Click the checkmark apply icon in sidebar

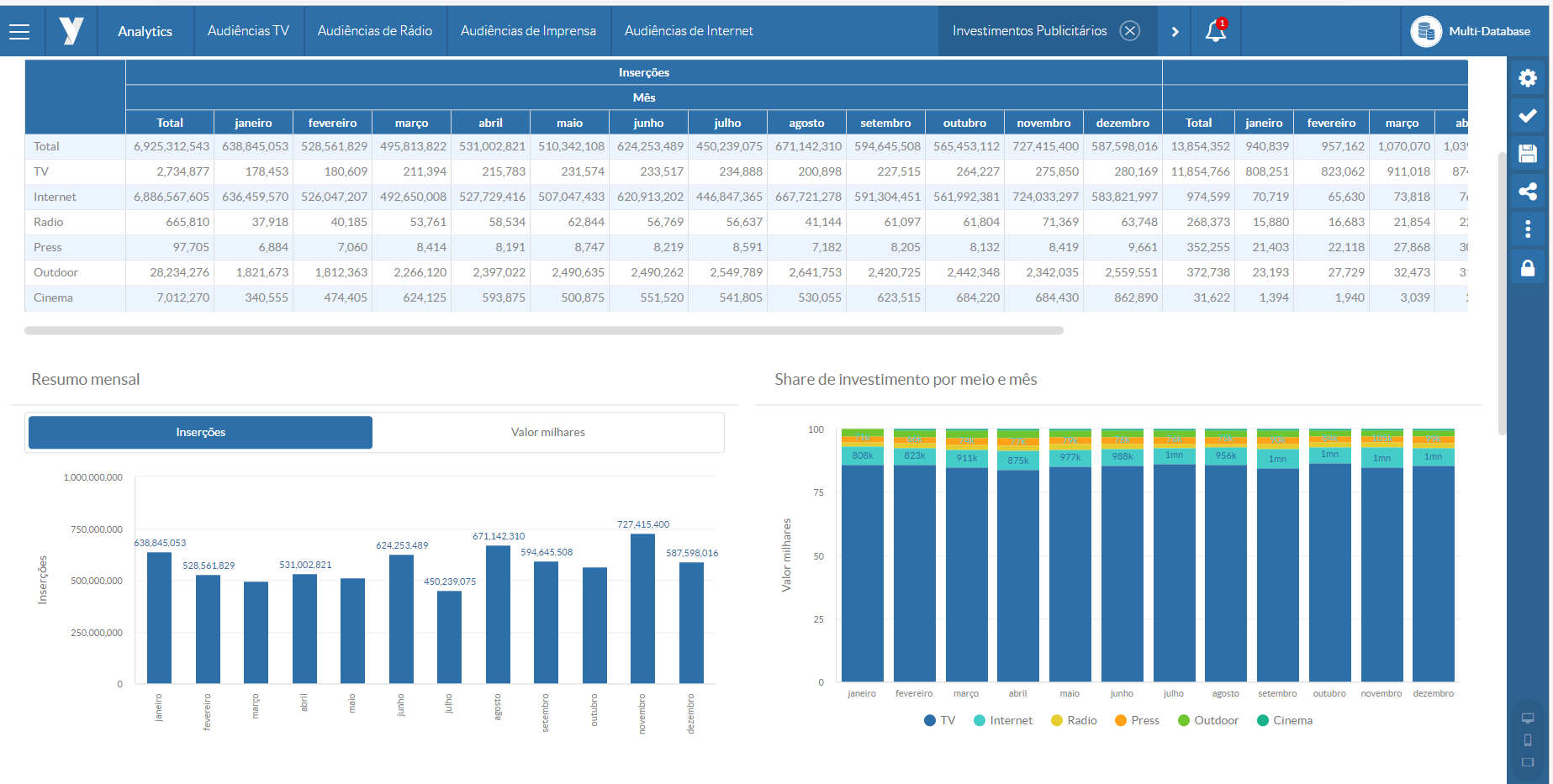pyautogui.click(x=1527, y=116)
